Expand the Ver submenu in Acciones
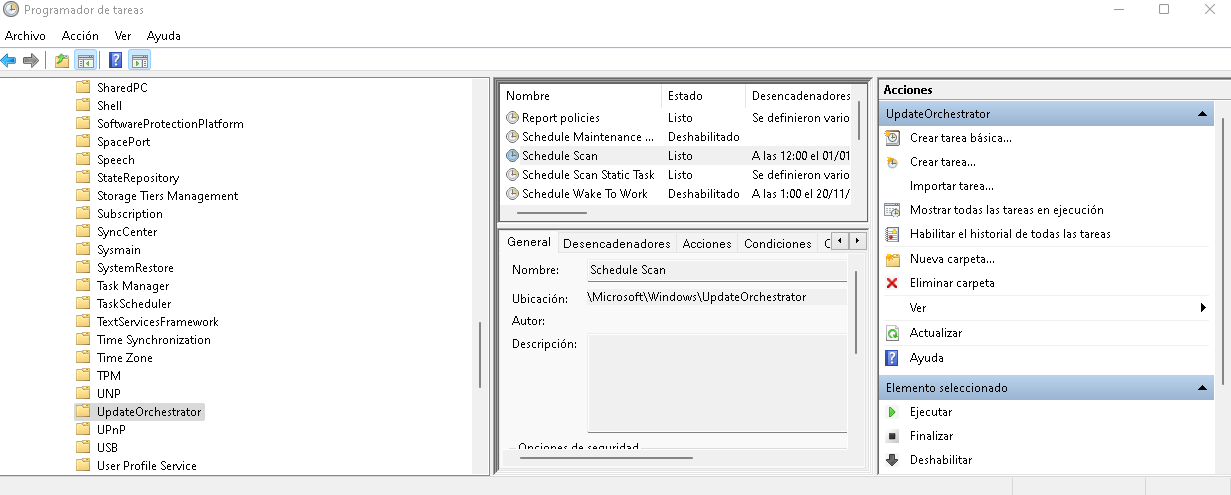The image size is (1231, 495). pos(1203,308)
